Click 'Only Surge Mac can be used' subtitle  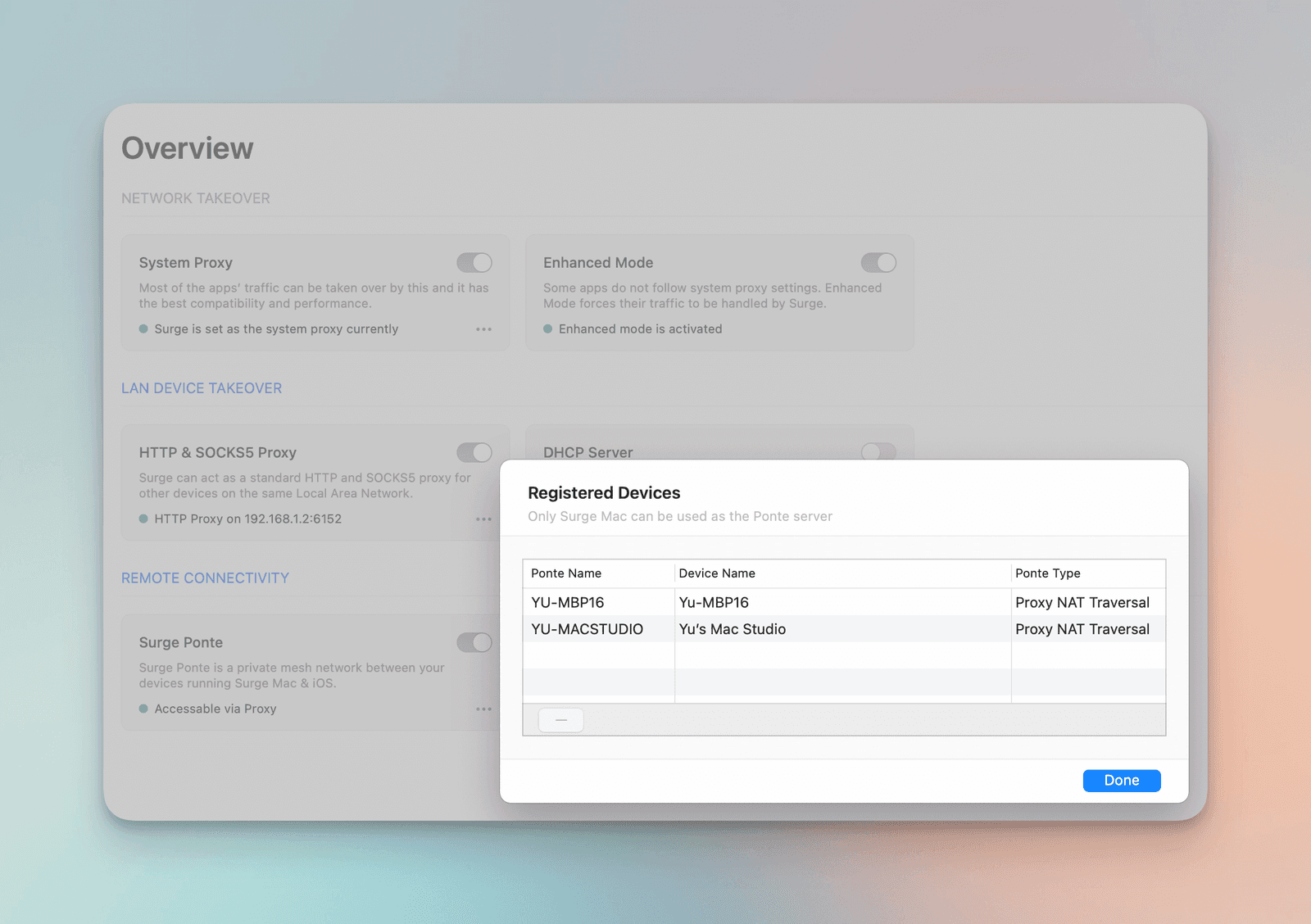click(680, 517)
